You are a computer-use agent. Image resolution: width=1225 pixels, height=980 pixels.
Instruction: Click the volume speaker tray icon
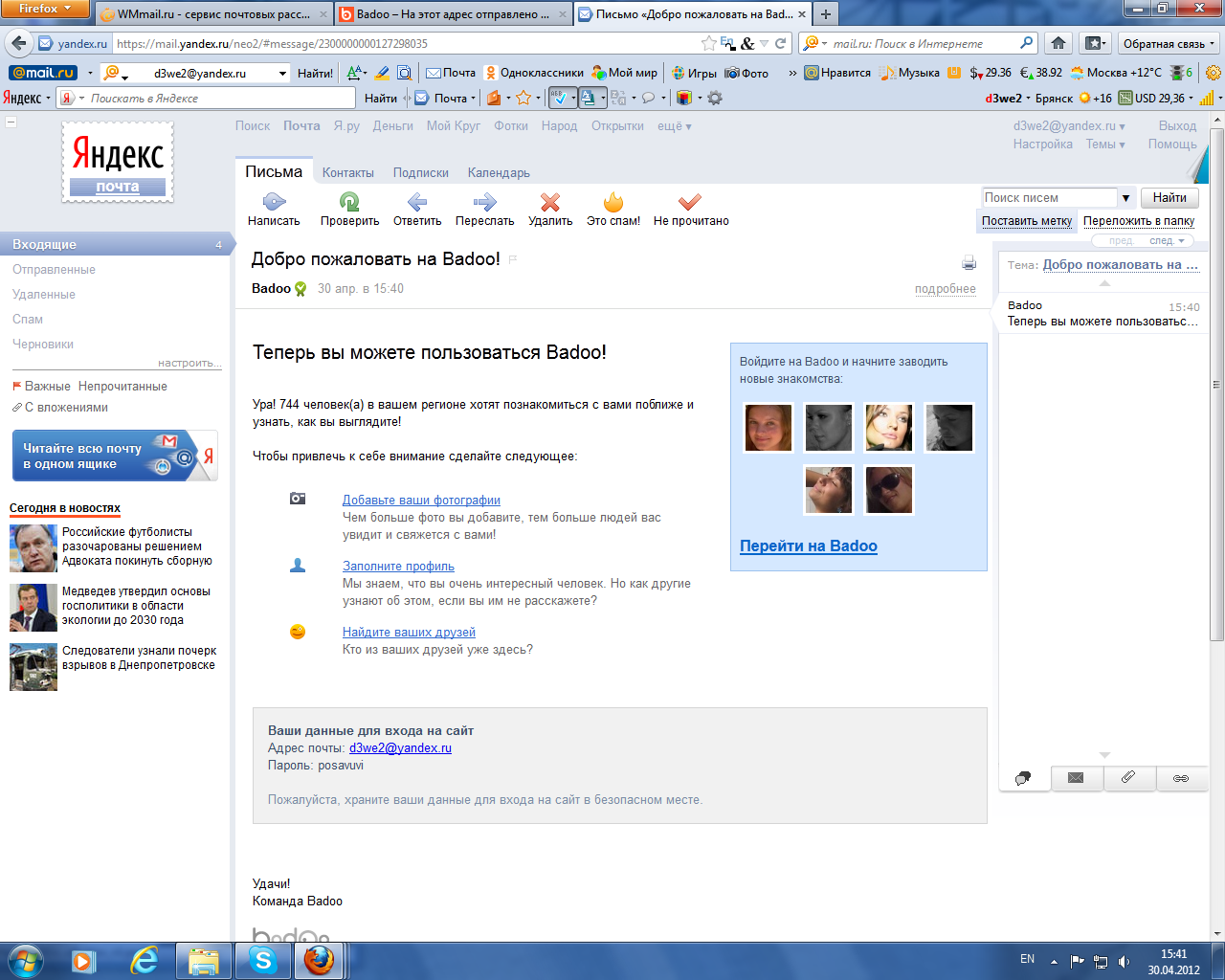[1124, 961]
